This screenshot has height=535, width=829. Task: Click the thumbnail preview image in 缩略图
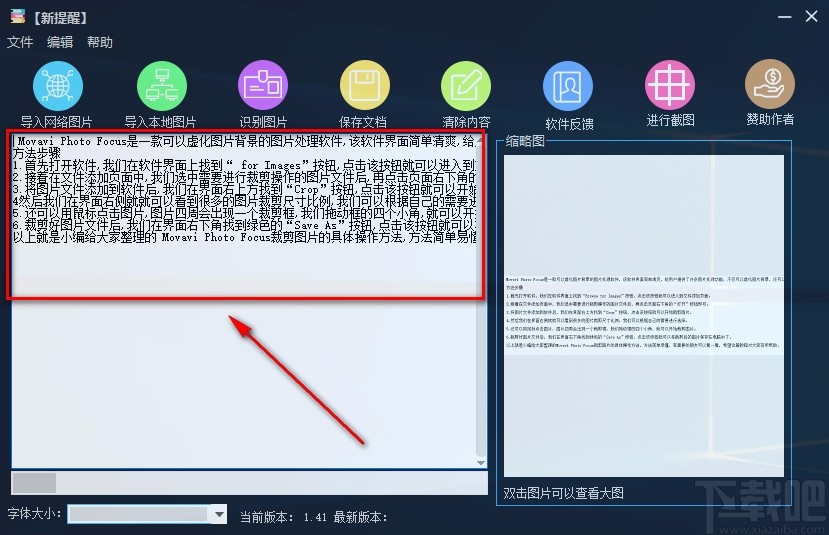tap(643, 316)
